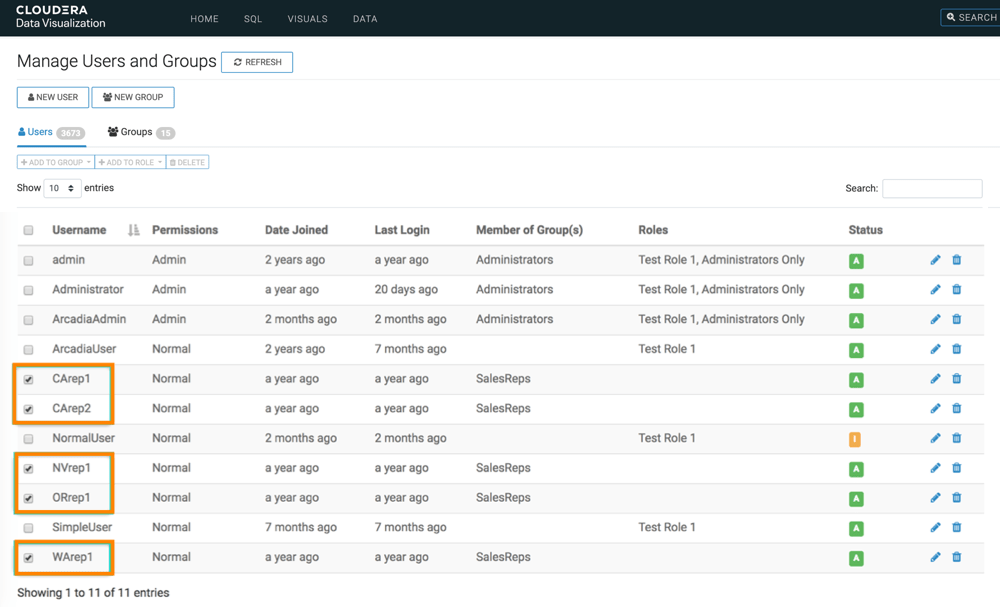Image resolution: width=1000 pixels, height=607 pixels.
Task: Click the REFRESH button
Action: click(x=256, y=62)
